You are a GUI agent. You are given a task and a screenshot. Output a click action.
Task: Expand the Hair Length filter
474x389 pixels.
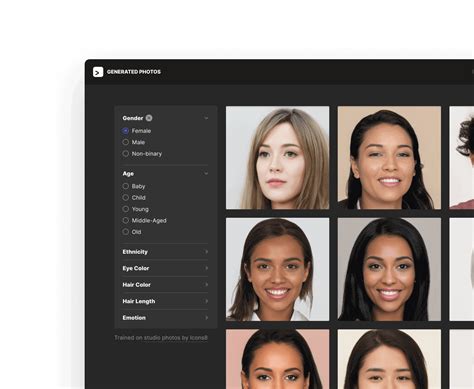tap(165, 301)
